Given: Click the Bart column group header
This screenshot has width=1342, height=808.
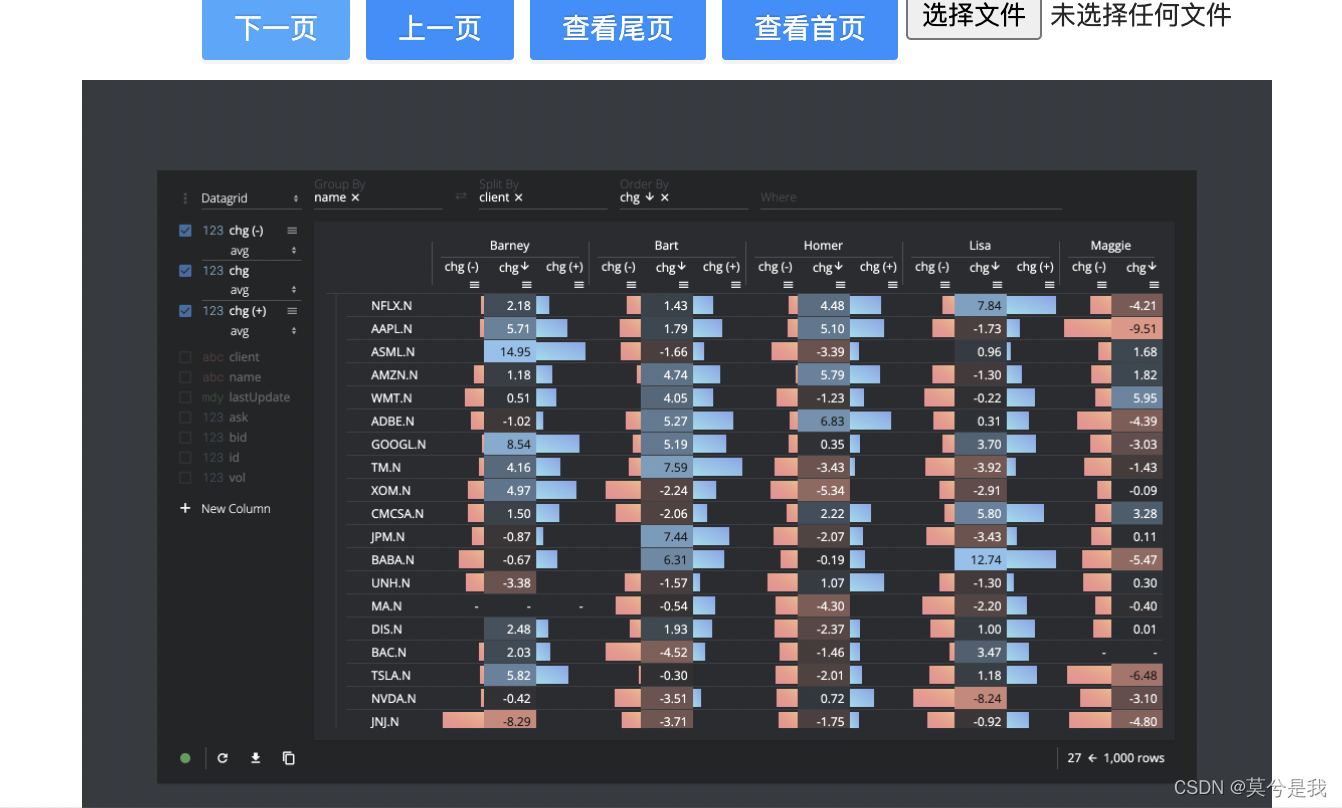Looking at the screenshot, I should [x=667, y=246].
